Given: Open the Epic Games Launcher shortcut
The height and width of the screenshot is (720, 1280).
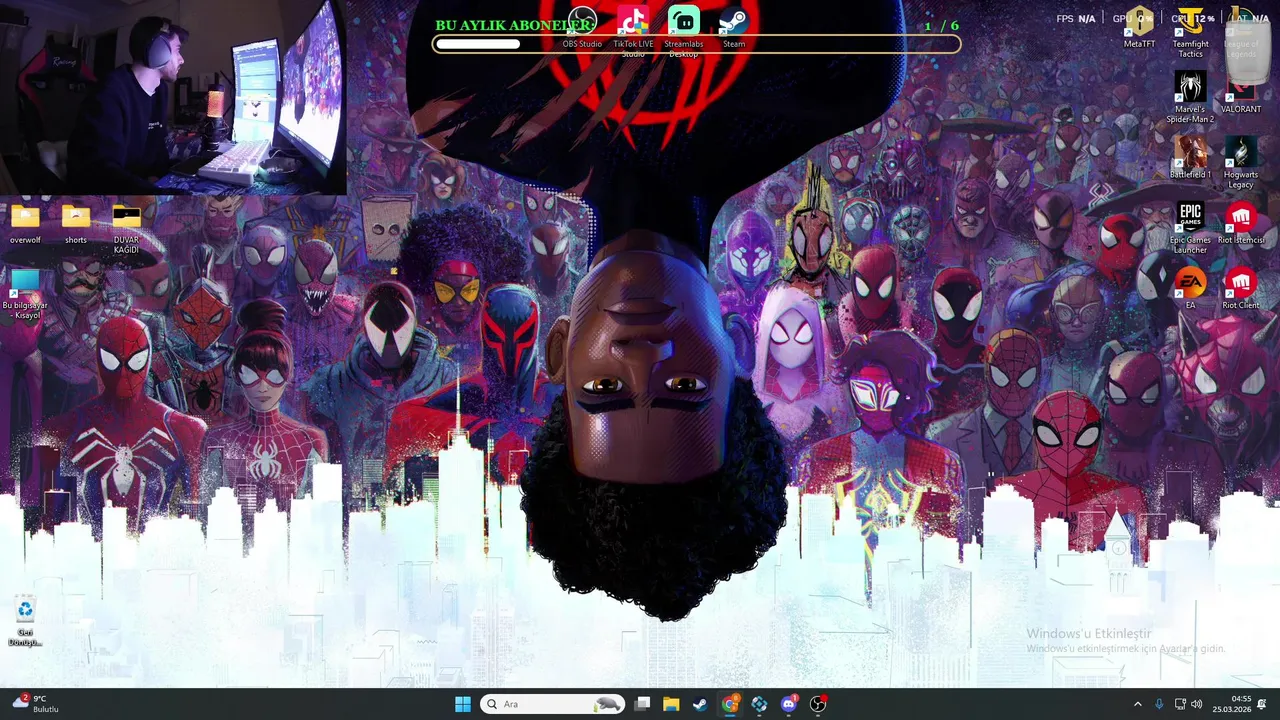Looking at the screenshot, I should 1190,227.
